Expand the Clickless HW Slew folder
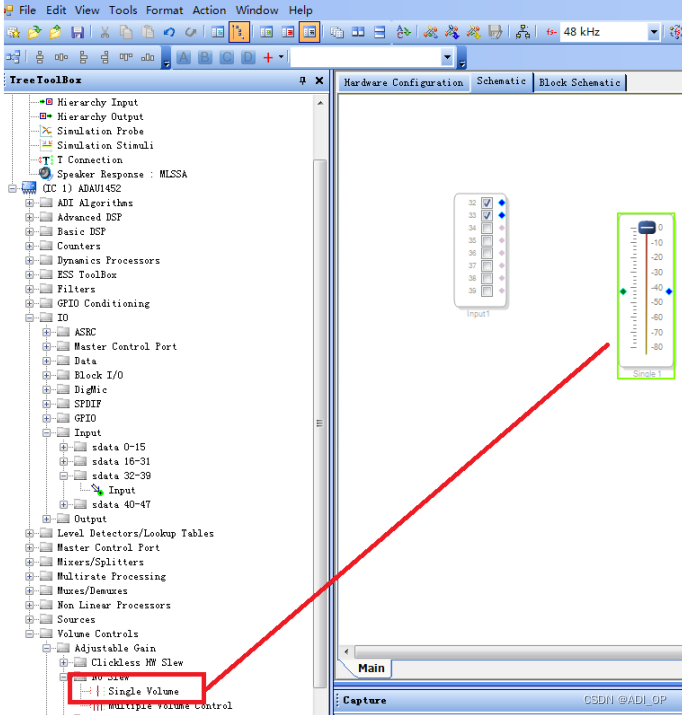 tap(64, 663)
